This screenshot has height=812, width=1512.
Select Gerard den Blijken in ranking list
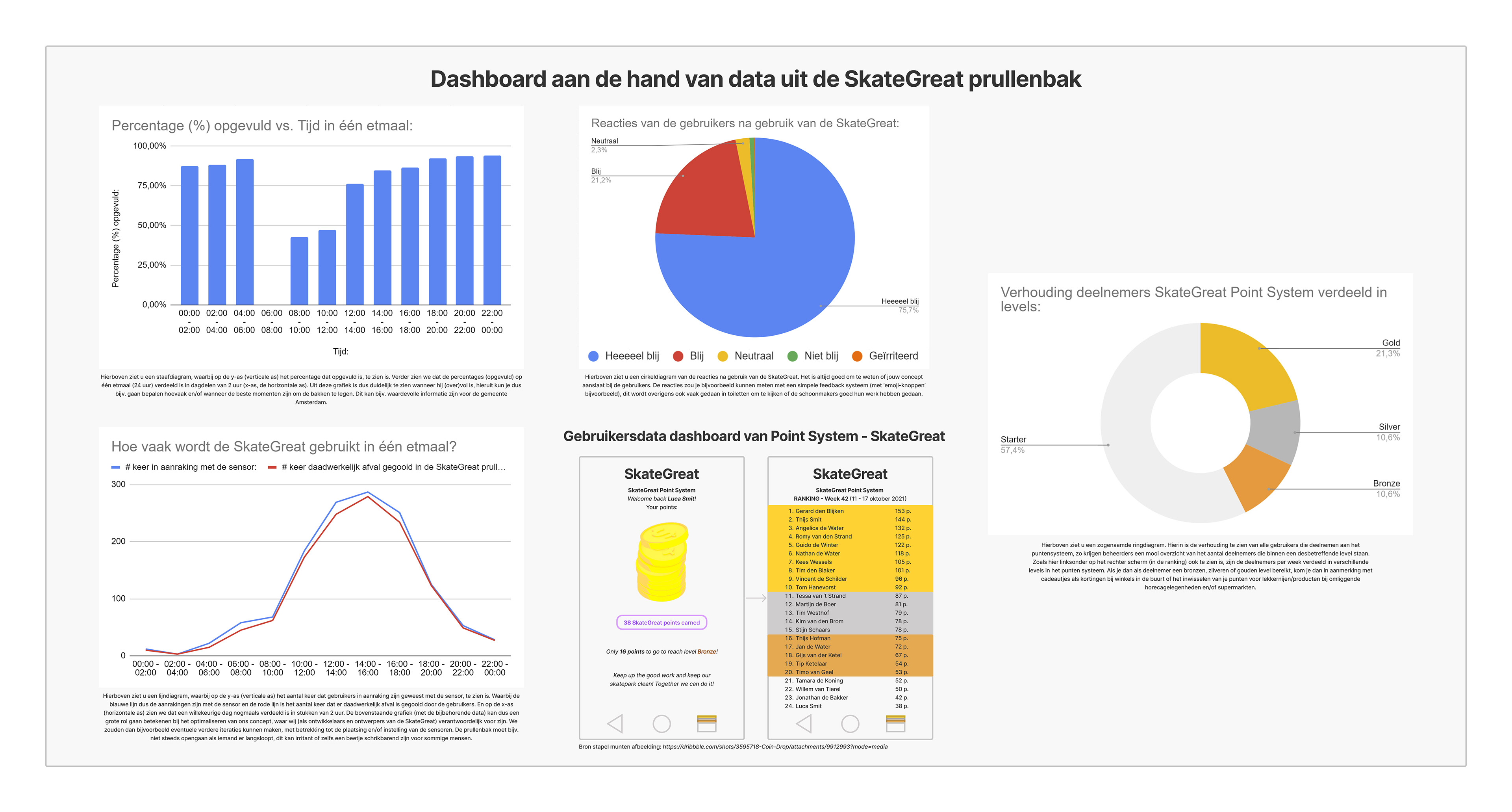pos(819,511)
